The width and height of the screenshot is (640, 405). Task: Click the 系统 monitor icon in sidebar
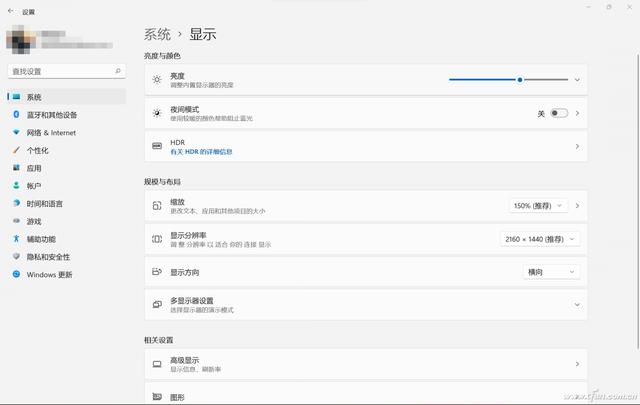coord(16,97)
